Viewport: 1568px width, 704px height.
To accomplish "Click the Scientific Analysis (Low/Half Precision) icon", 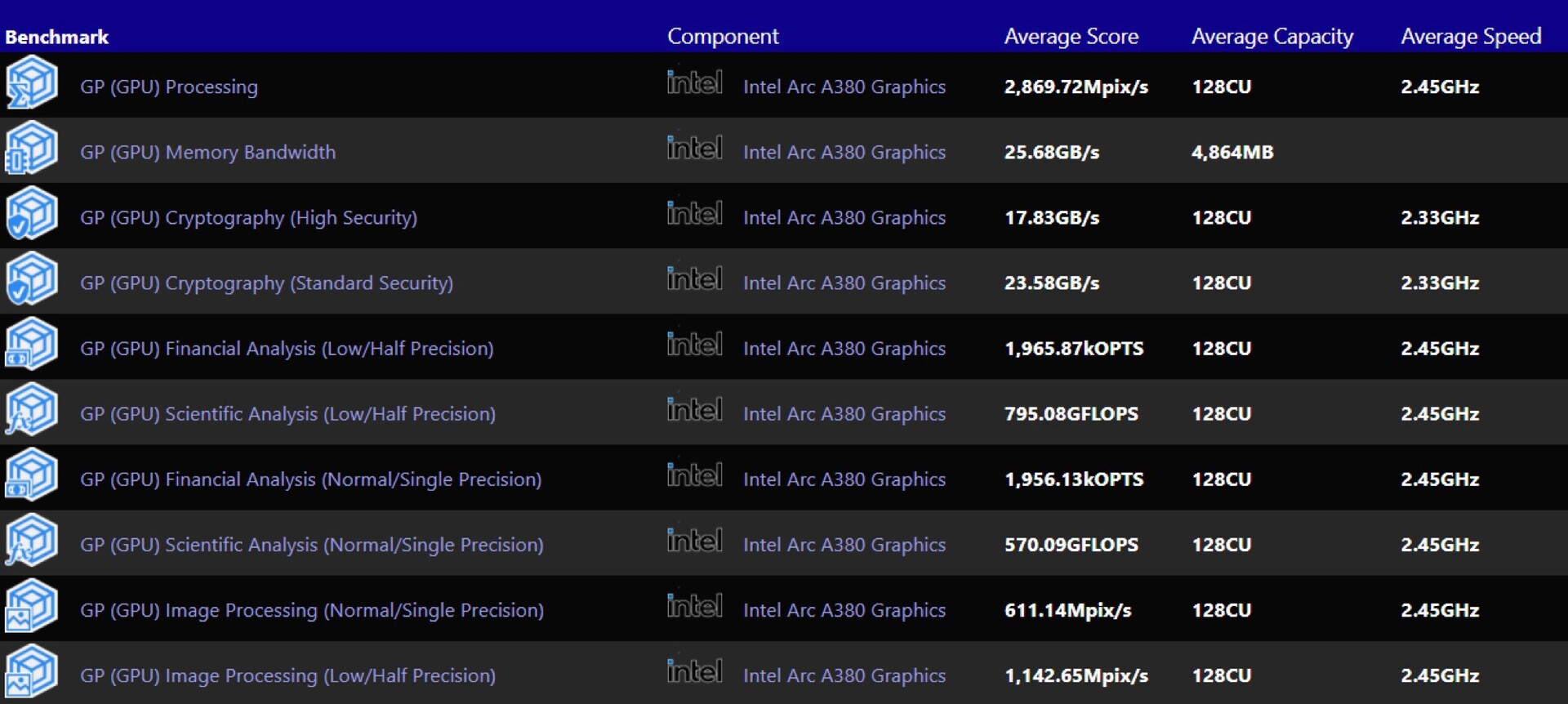I will [x=31, y=409].
